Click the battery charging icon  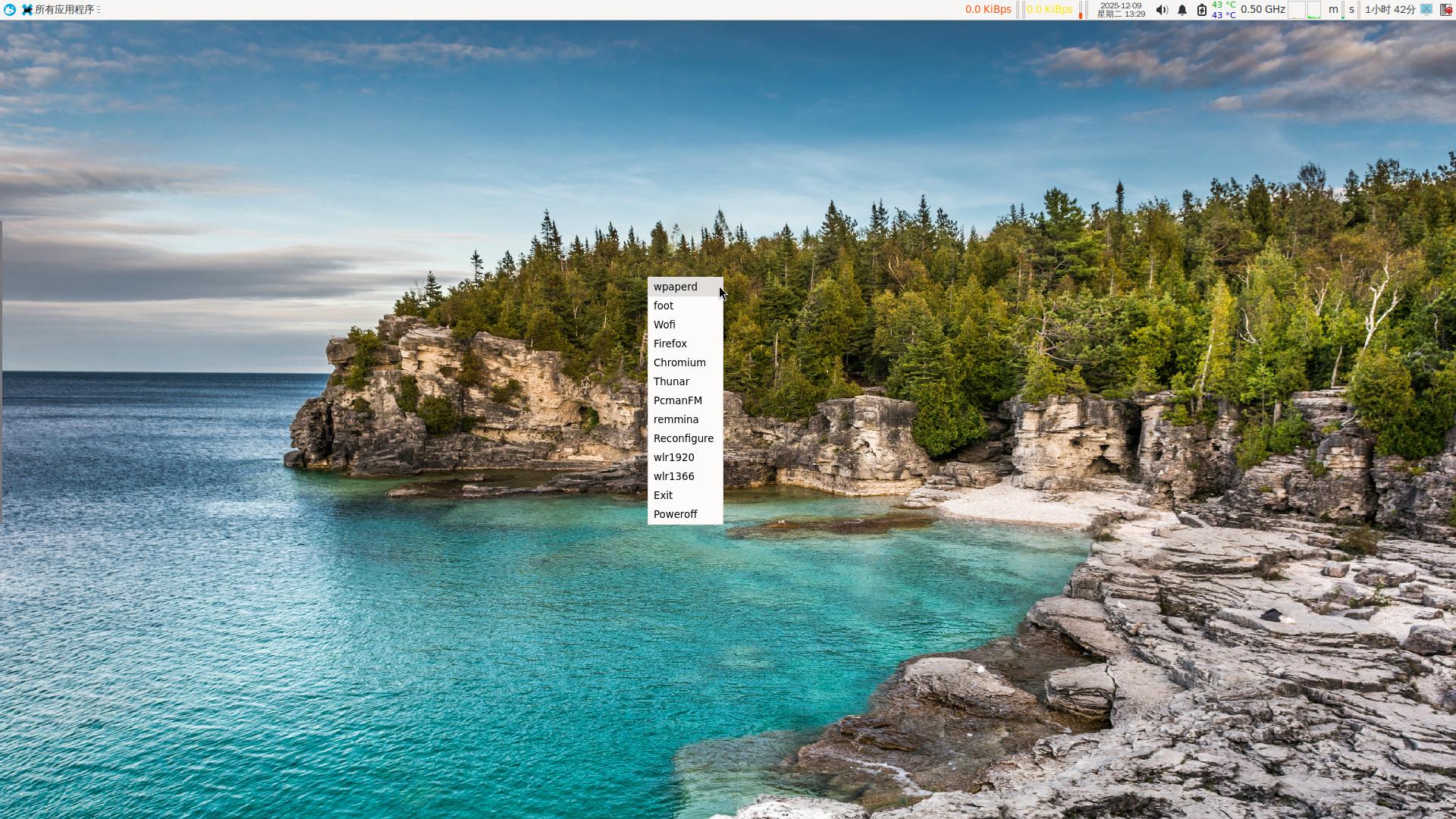click(x=1201, y=10)
